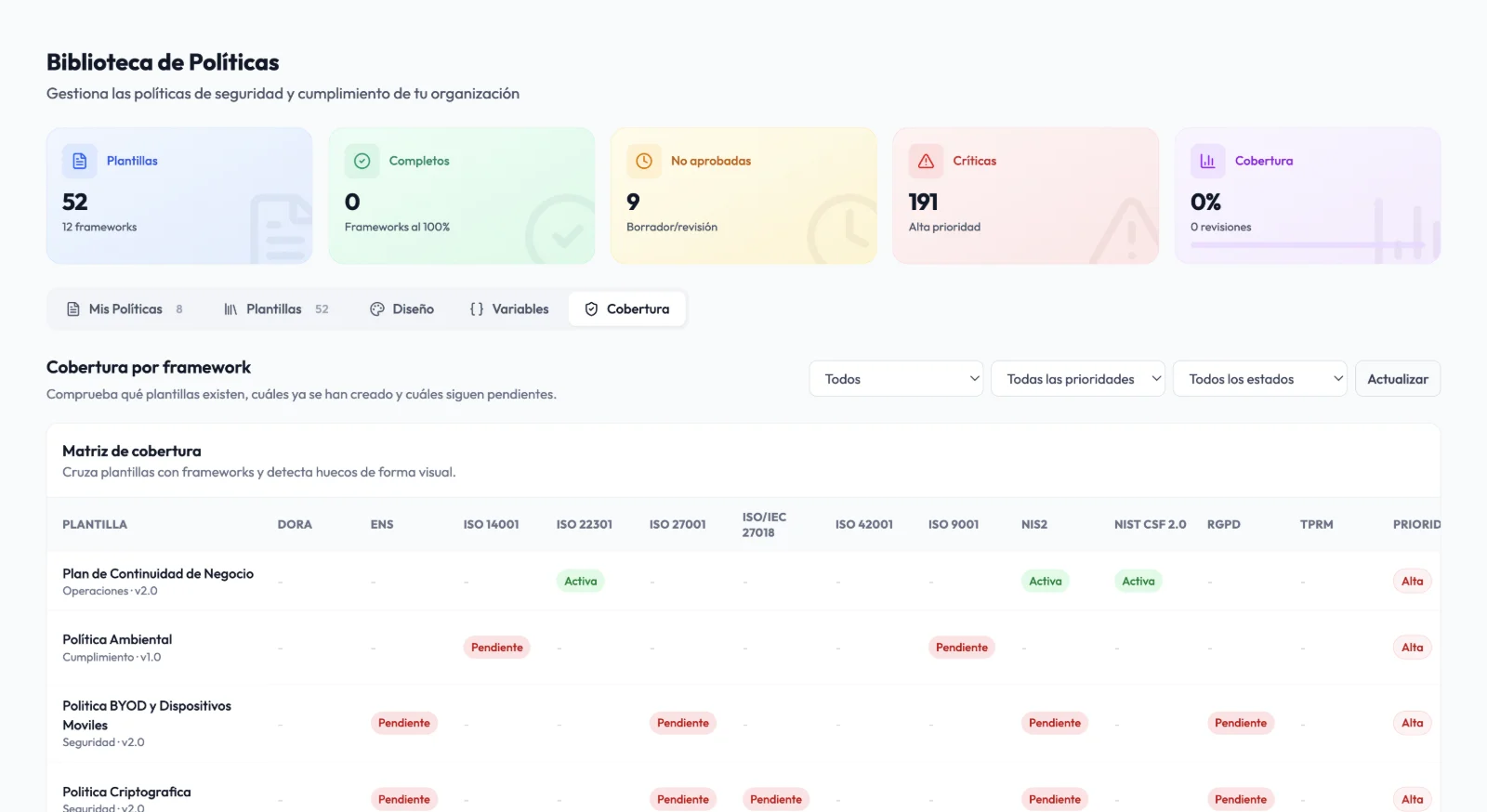This screenshot has height=812, width=1487.
Task: Open the Plan de Continuidad de Negocio row
Action: click(743, 582)
